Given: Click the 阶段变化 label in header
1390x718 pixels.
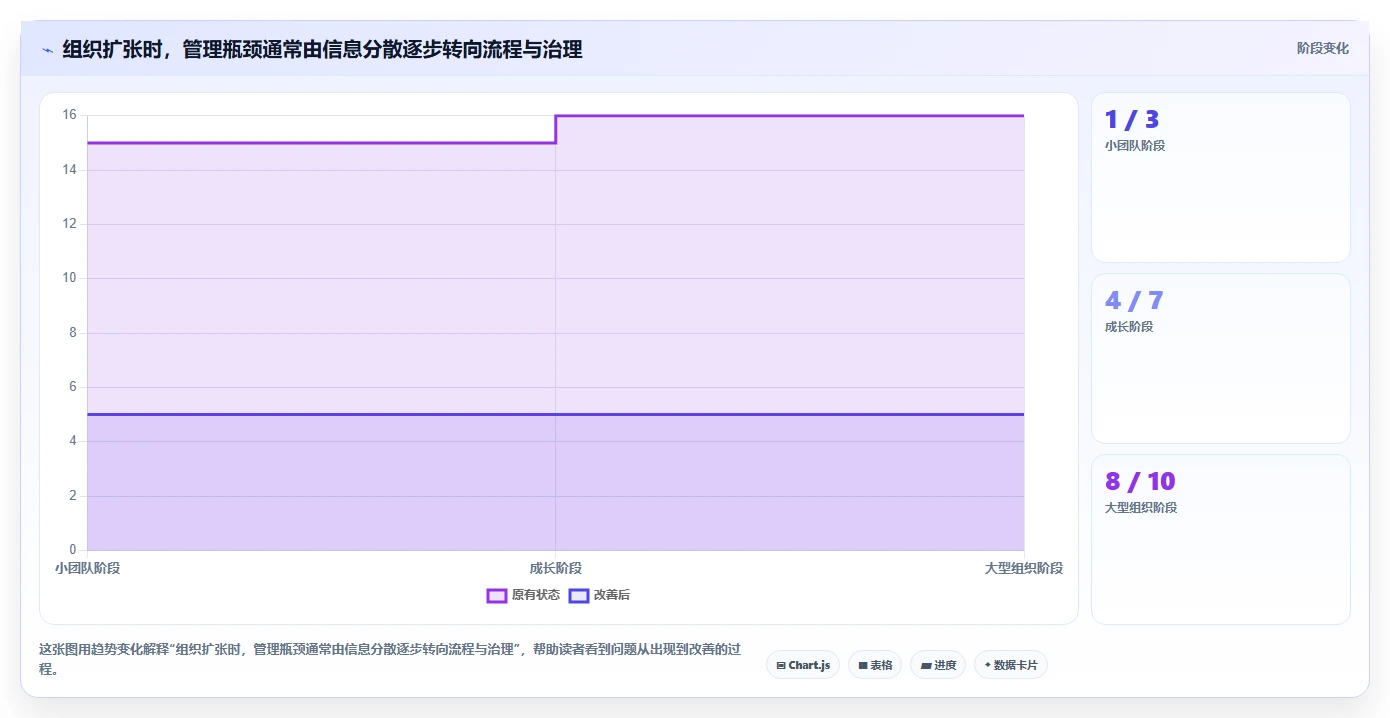Looking at the screenshot, I should tap(1323, 48).
